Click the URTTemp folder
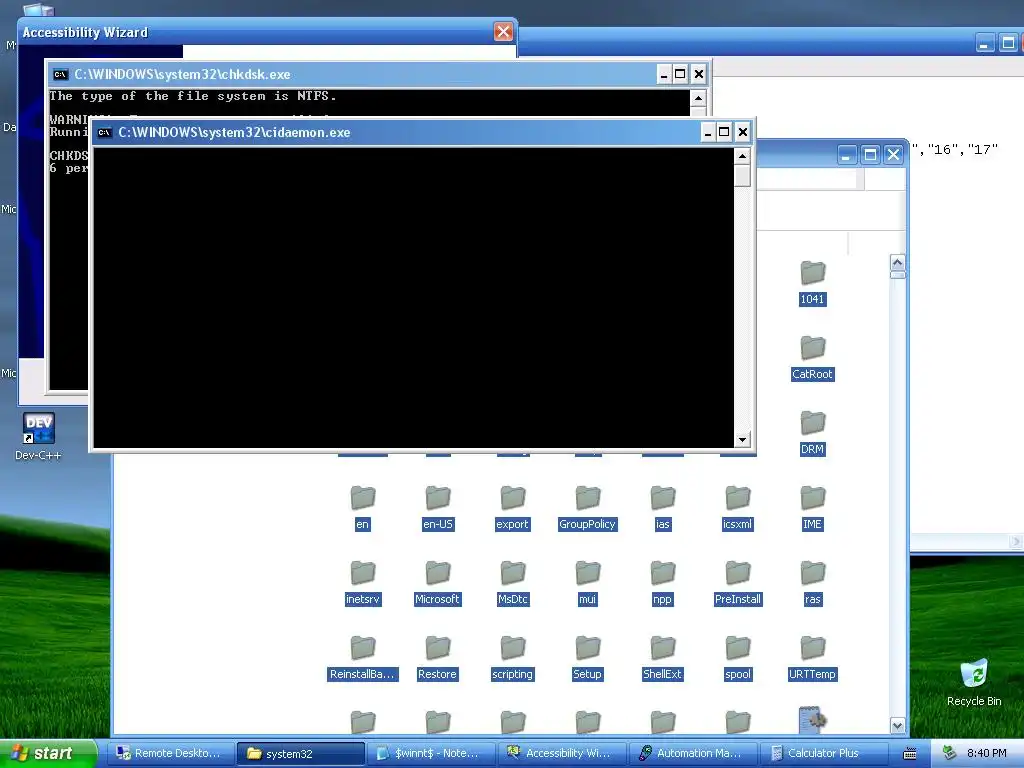Image resolution: width=1024 pixels, height=768 pixels. pos(812,659)
